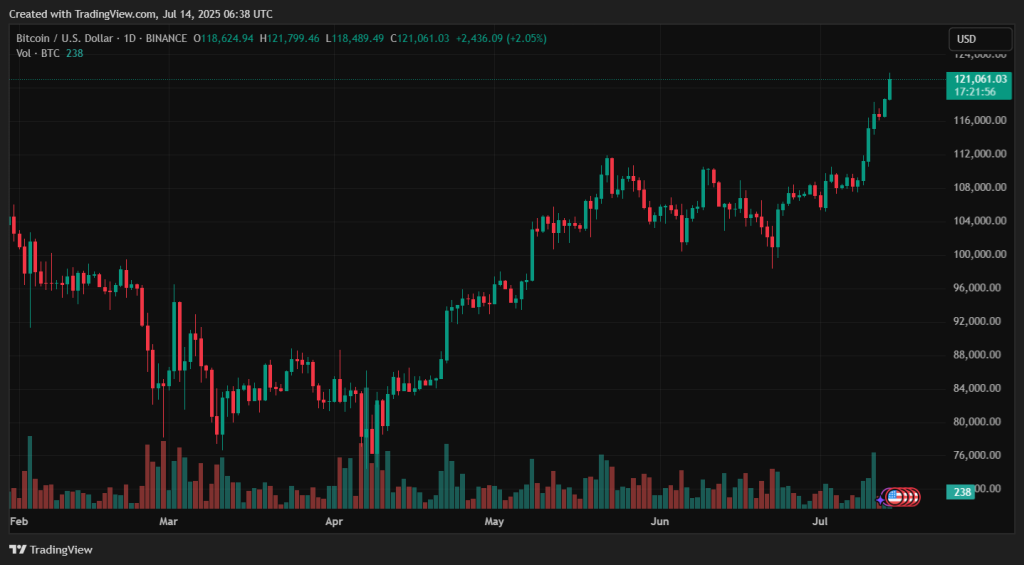The height and width of the screenshot is (565, 1024).
Task: Open the USD currency selector
Action: [966, 39]
